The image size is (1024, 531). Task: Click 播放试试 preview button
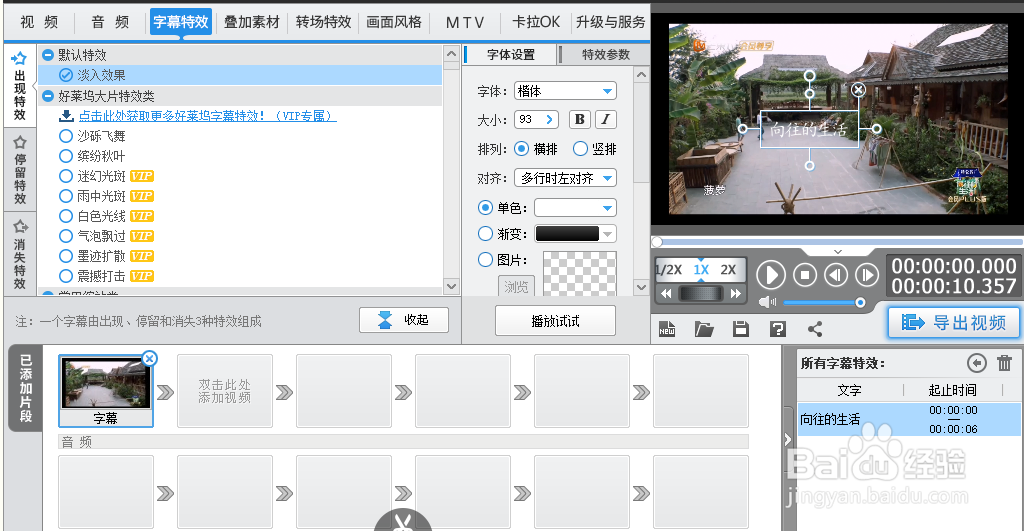[x=555, y=321]
